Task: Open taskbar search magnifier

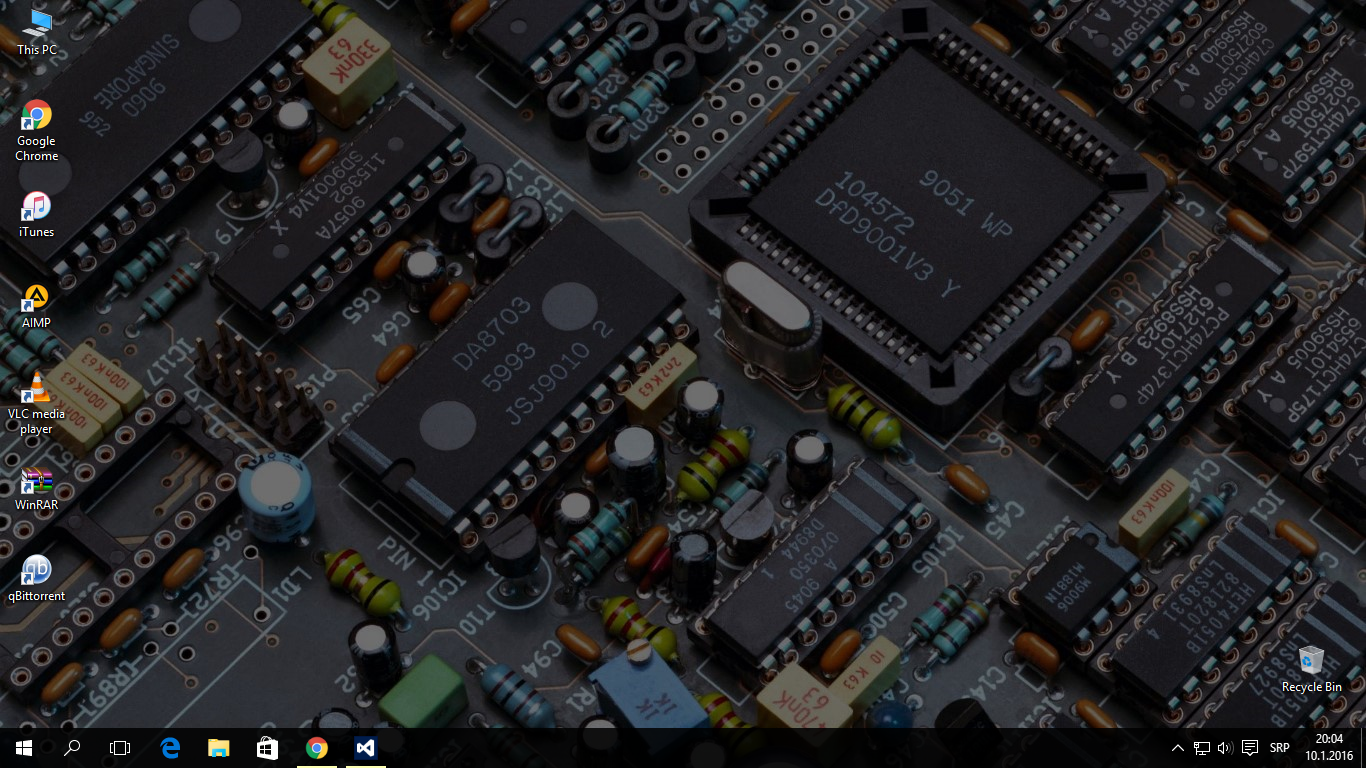Action: click(72, 747)
